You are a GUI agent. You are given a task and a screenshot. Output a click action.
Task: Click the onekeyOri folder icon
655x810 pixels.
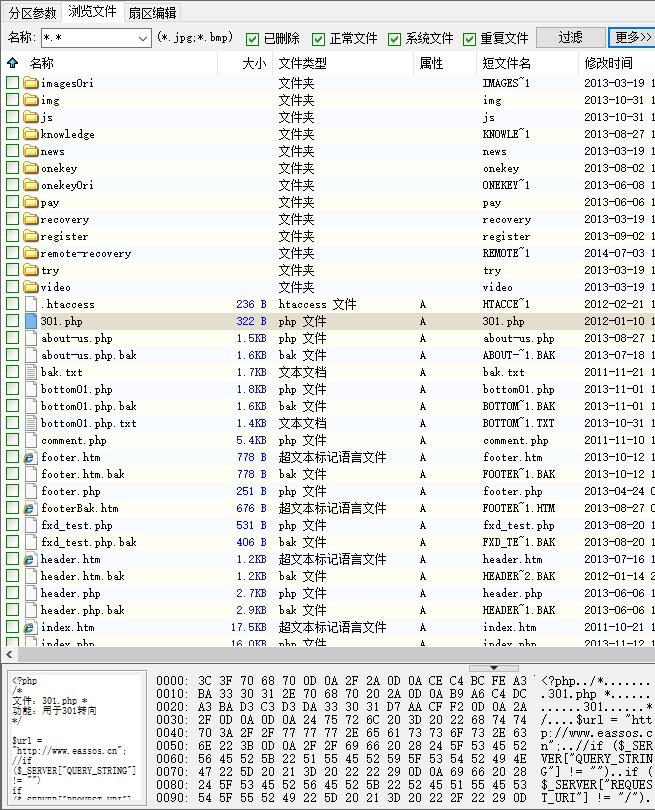31,185
